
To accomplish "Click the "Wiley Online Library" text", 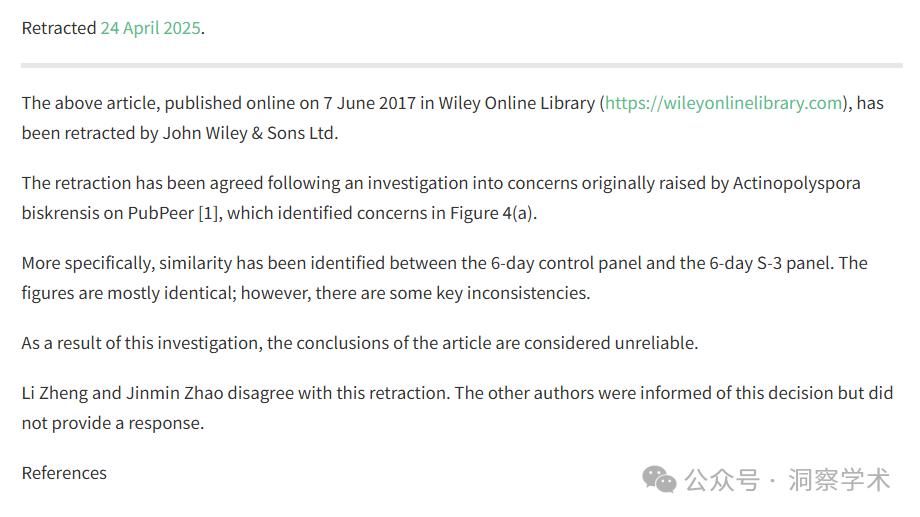I will 517,103.
